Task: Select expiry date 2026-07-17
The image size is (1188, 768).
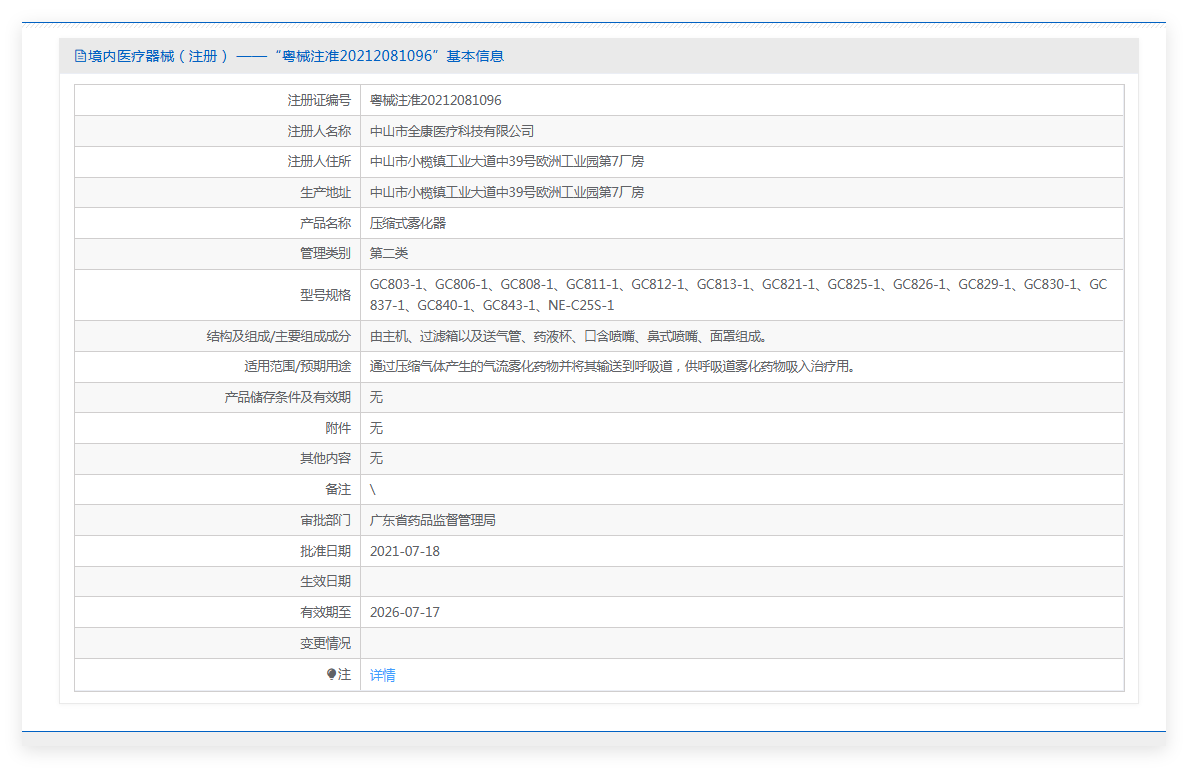Action: pos(405,613)
